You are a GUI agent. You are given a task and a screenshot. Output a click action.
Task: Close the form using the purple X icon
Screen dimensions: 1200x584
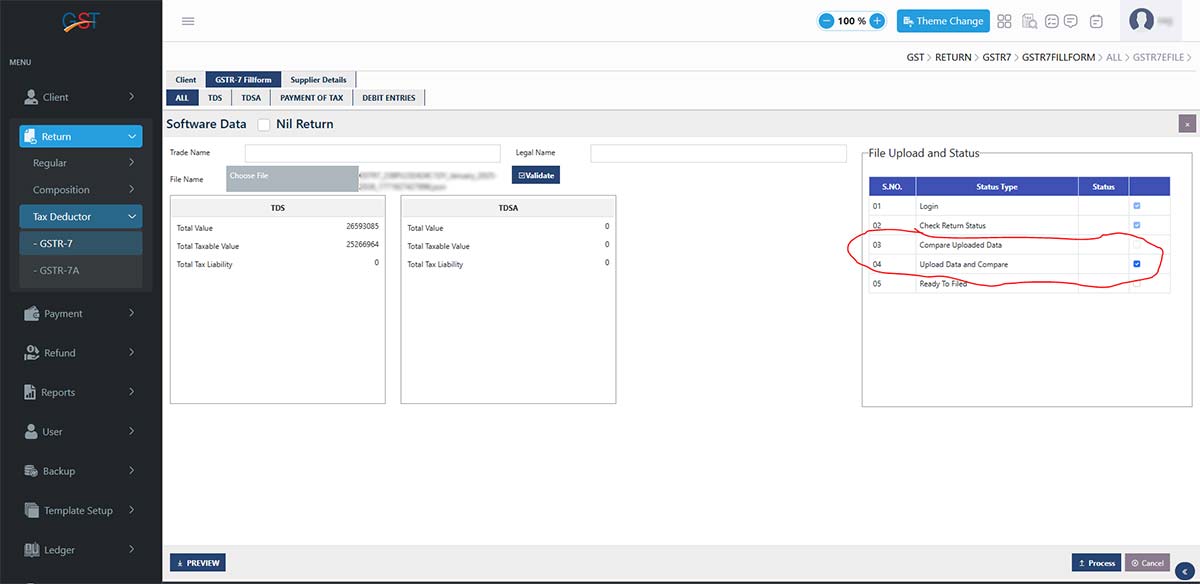1186,124
